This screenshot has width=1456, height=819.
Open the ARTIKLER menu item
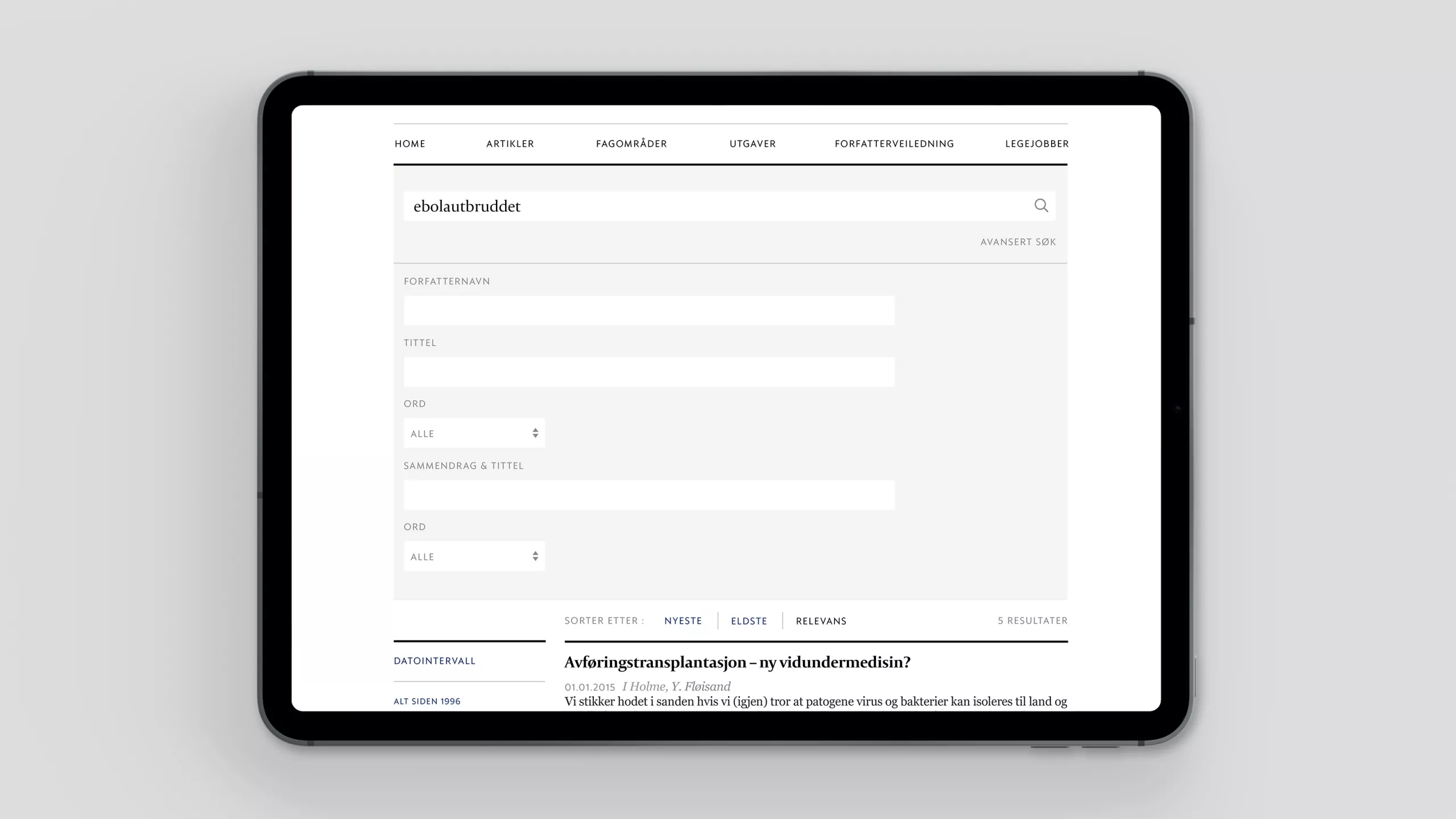click(510, 143)
